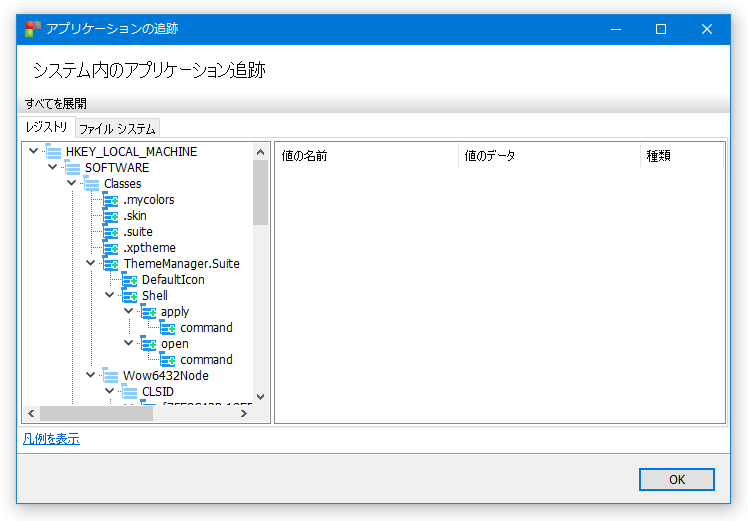The width and height of the screenshot is (748, 521).
Task: Confirm with the OK button
Action: click(676, 479)
